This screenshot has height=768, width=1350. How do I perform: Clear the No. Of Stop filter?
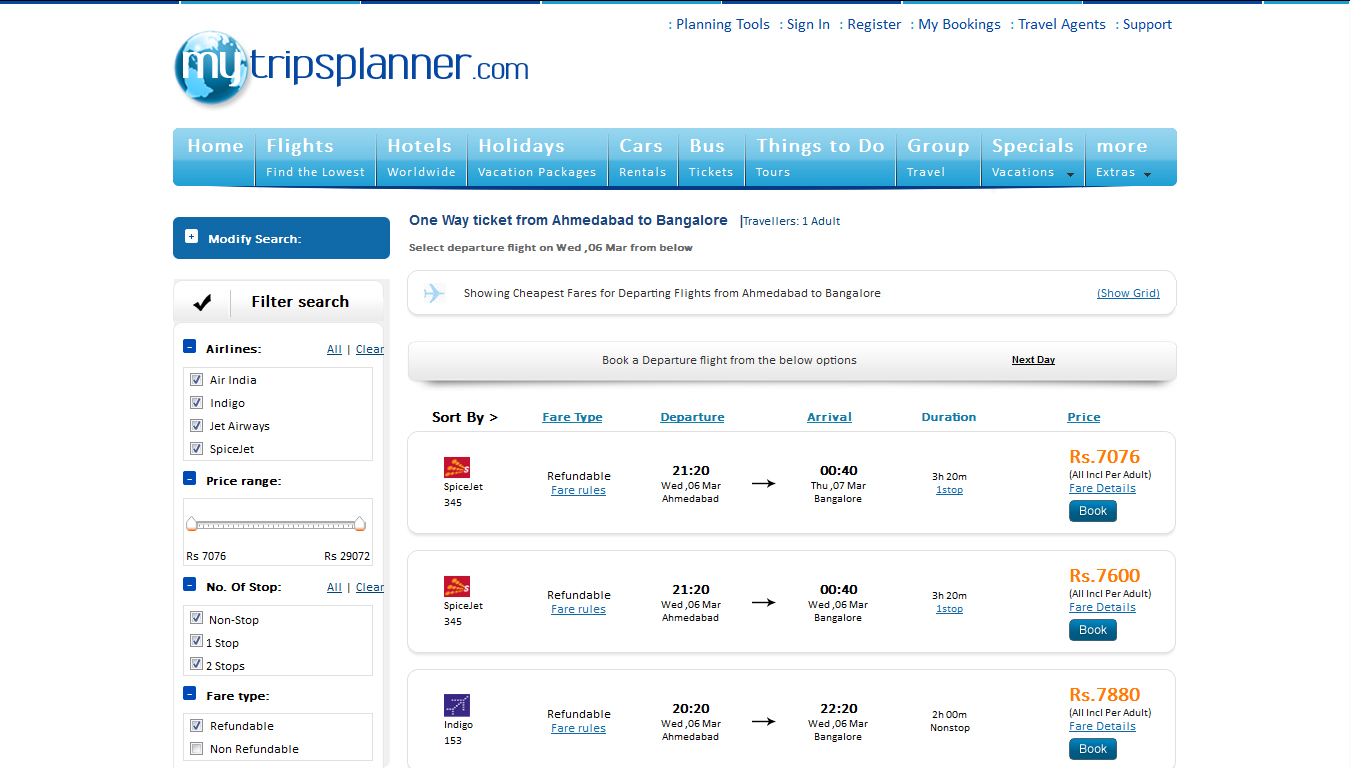(x=369, y=587)
